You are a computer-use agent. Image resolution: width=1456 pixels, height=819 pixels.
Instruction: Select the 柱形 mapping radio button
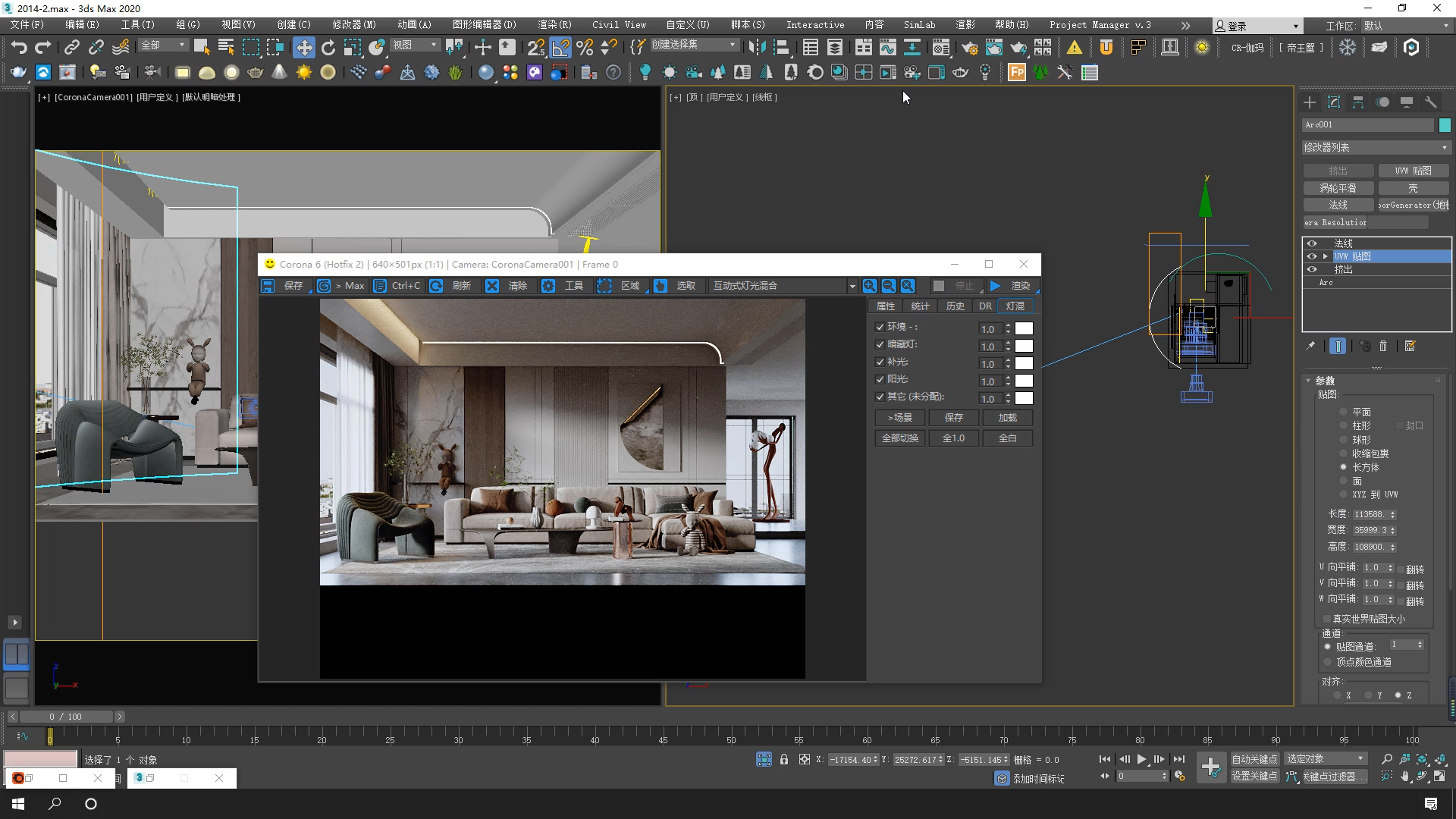pos(1343,426)
